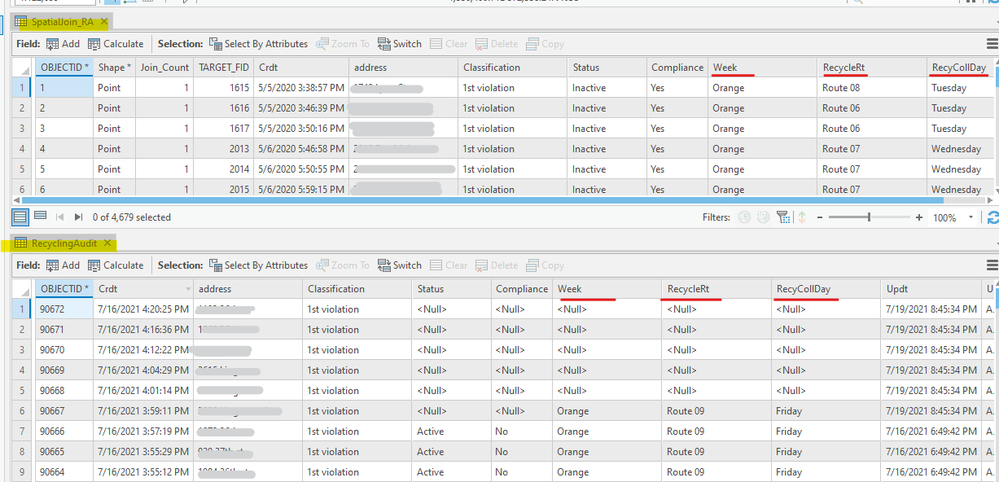Toggle filter by extent icon

point(783,217)
